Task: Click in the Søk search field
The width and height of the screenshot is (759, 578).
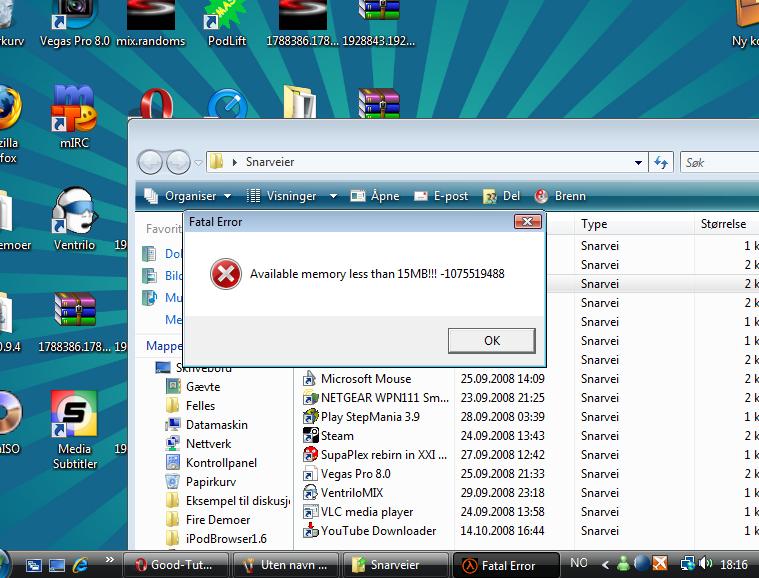Action: click(720, 163)
